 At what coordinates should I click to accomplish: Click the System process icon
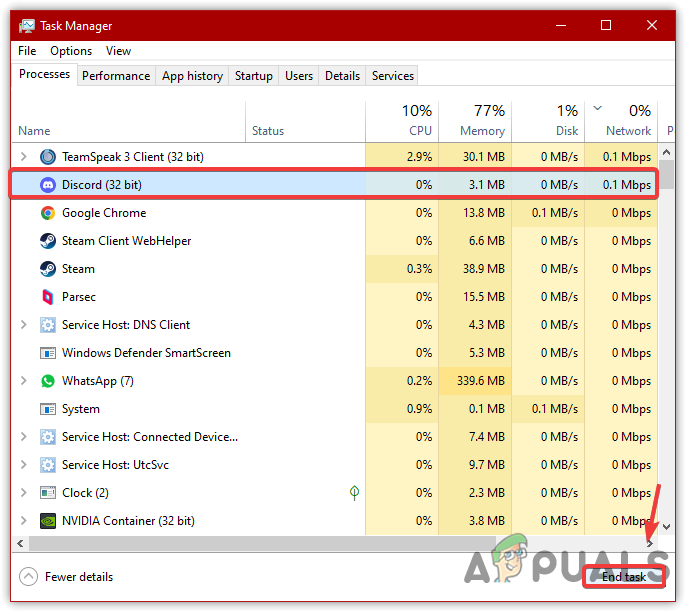(48, 409)
